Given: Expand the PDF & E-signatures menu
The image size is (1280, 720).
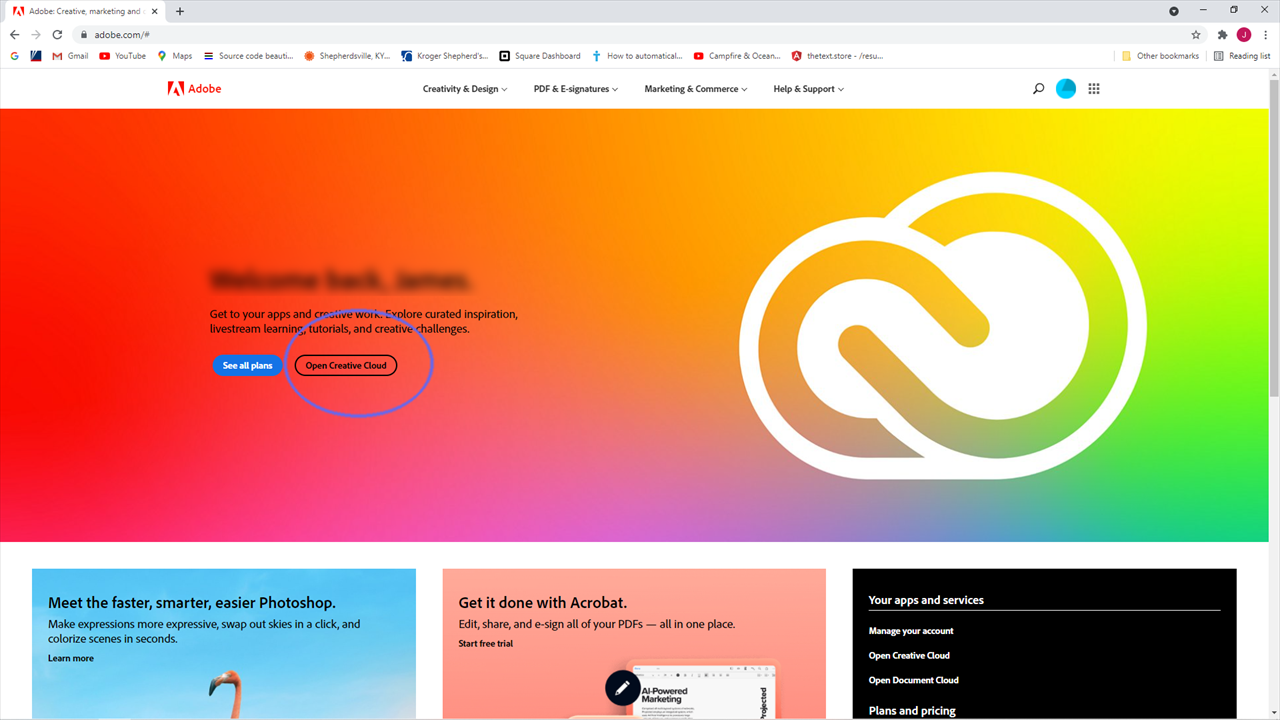Looking at the screenshot, I should click(576, 89).
